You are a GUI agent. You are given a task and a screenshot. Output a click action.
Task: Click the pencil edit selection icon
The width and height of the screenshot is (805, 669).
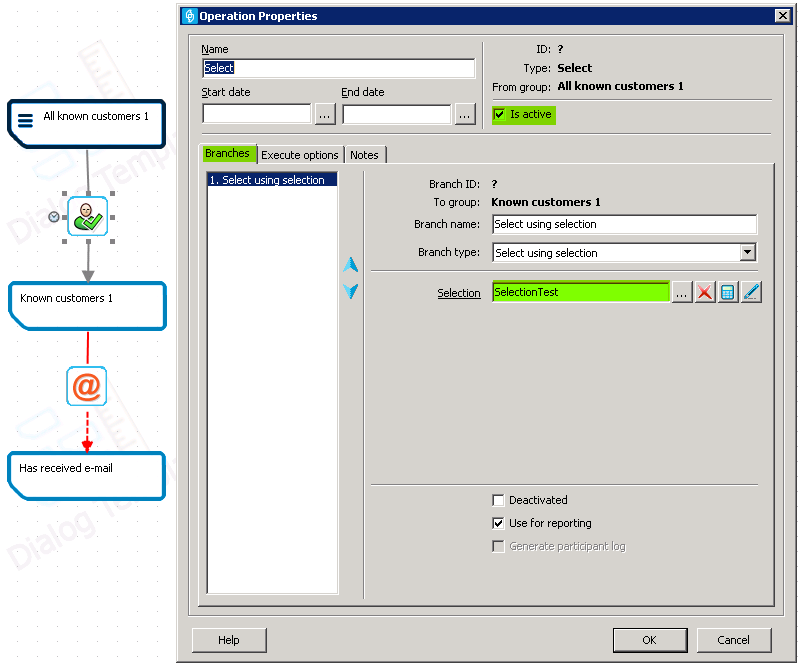pyautogui.click(x=751, y=292)
